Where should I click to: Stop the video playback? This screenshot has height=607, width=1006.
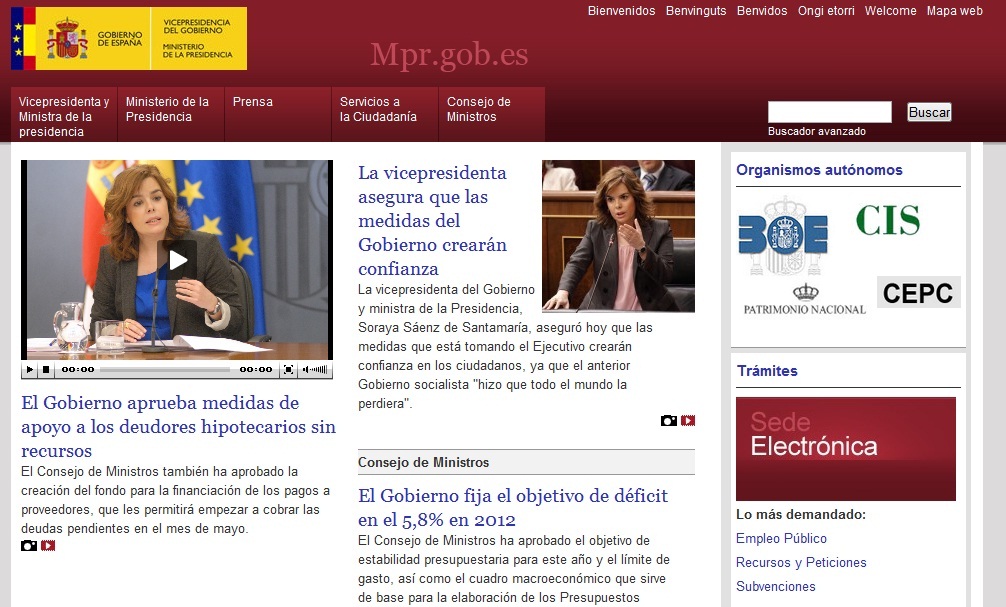[44, 369]
